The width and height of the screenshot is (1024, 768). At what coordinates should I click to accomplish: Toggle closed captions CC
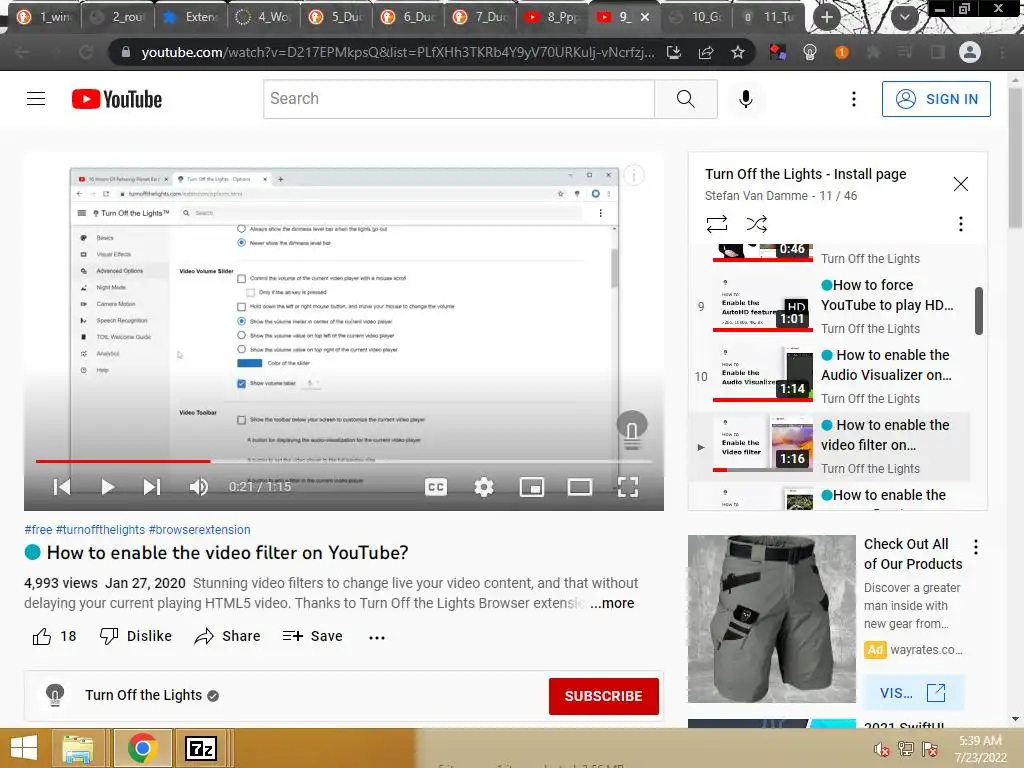[x=436, y=487]
